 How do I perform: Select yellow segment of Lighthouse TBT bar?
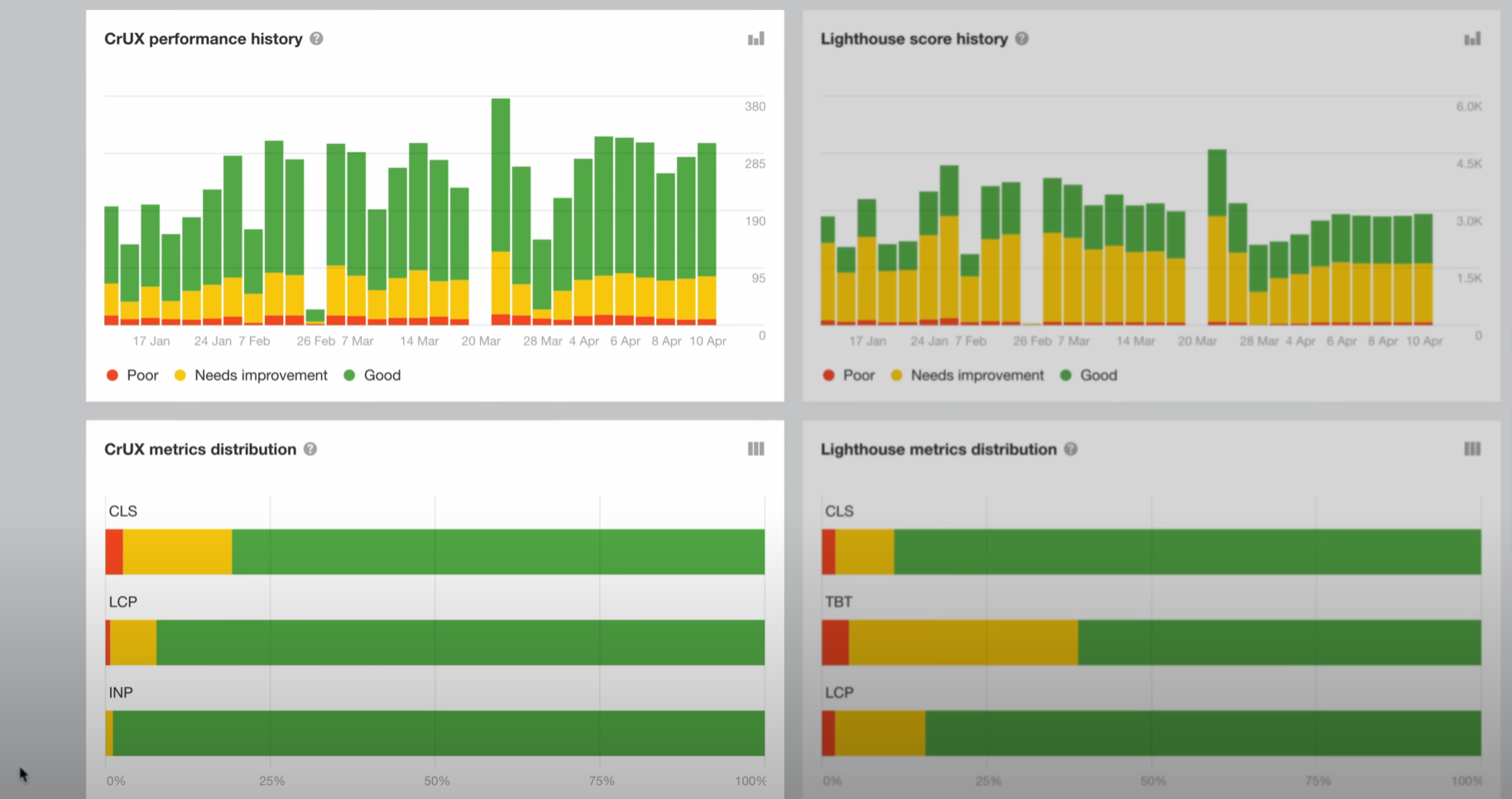[x=963, y=643]
